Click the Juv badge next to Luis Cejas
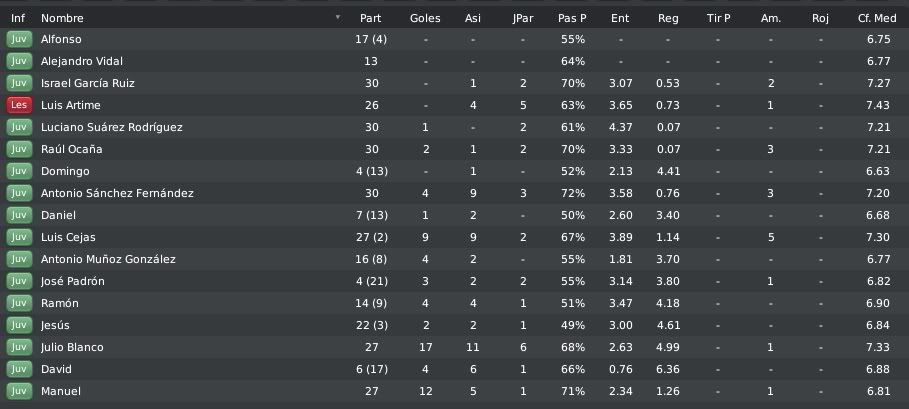This screenshot has width=909, height=409. (19, 237)
